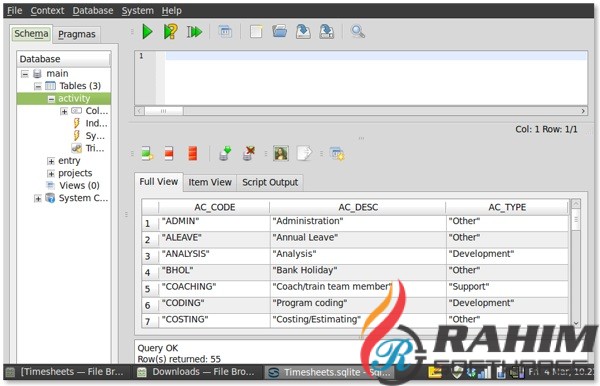Viewport: 600px width, 386px height.
Task: Rollback changes with red X database icon
Action: tap(249, 153)
